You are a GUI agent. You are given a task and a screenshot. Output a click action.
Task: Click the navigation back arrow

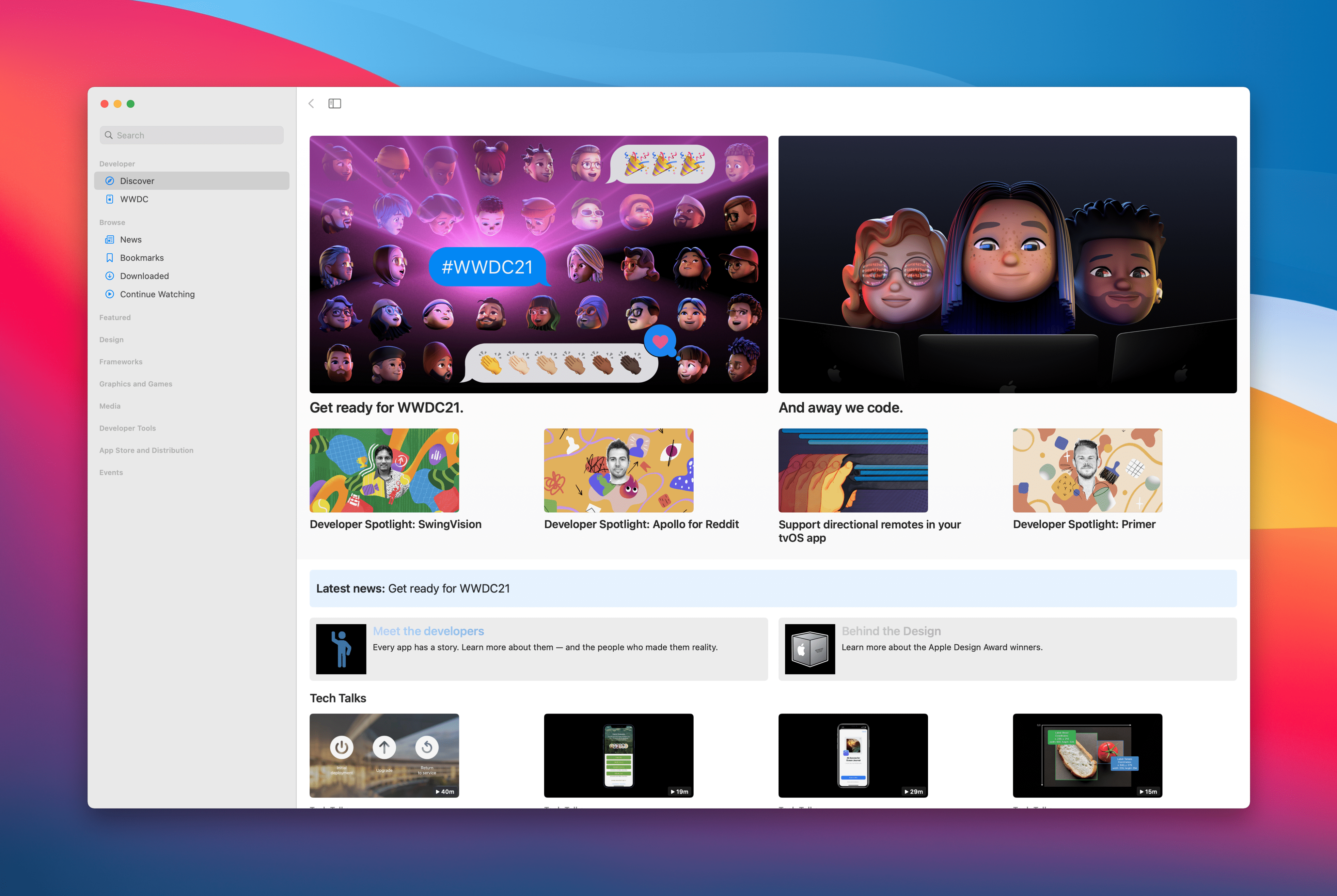311,103
